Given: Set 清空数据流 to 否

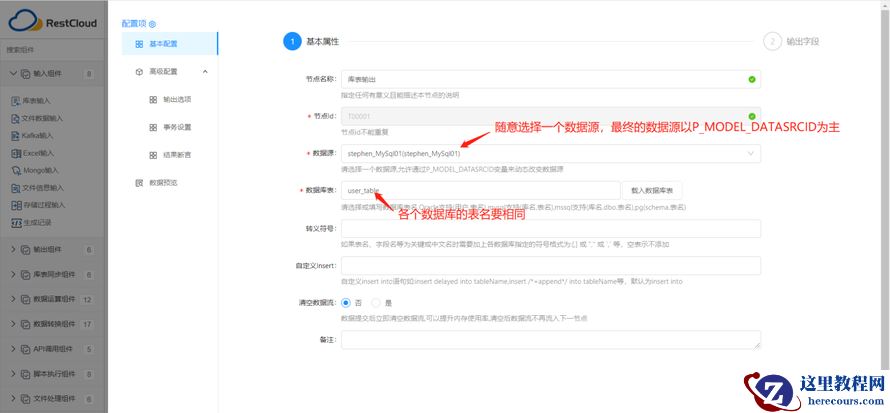Looking at the screenshot, I should pyautogui.click(x=346, y=303).
